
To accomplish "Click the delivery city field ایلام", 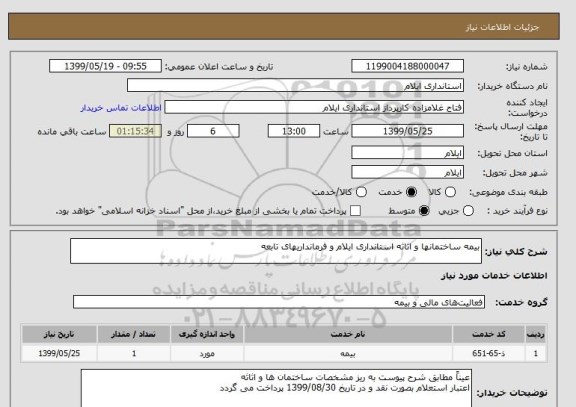I will pos(407,172).
